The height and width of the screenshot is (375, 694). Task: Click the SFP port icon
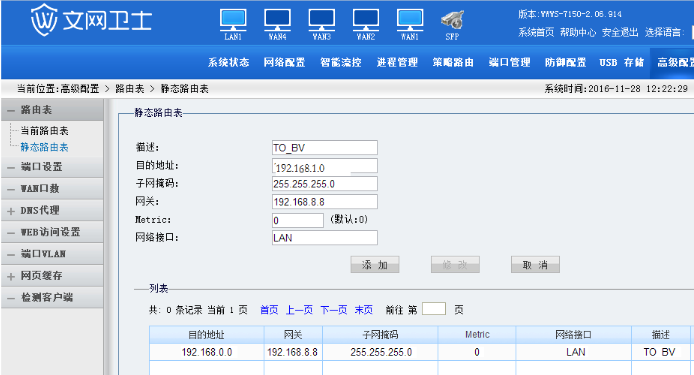pos(452,20)
